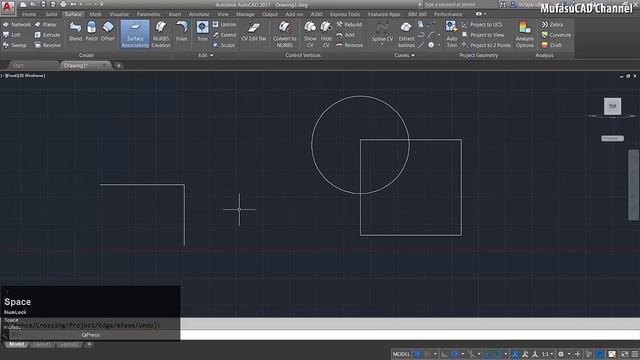Open Analysis Options
This screenshot has width=640, height=360.
(524, 34)
